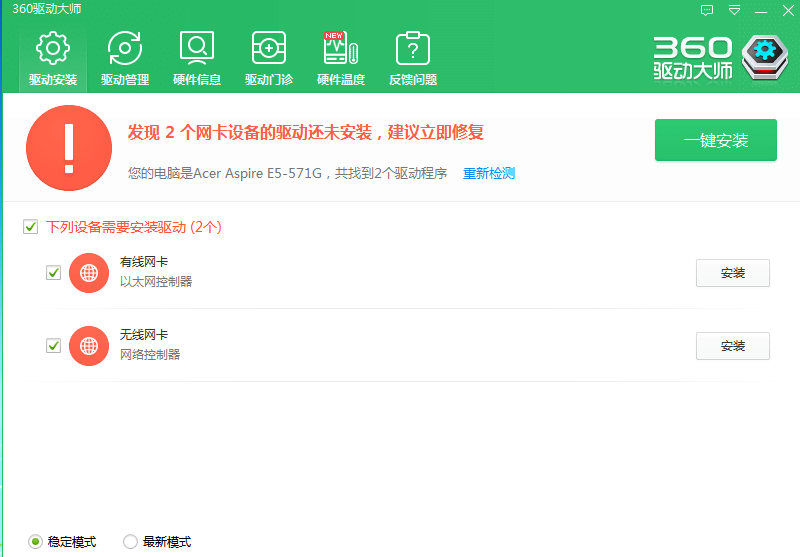This screenshot has width=800, height=557.
Task: Click 安装 button for 有线网卡
Action: click(732, 273)
